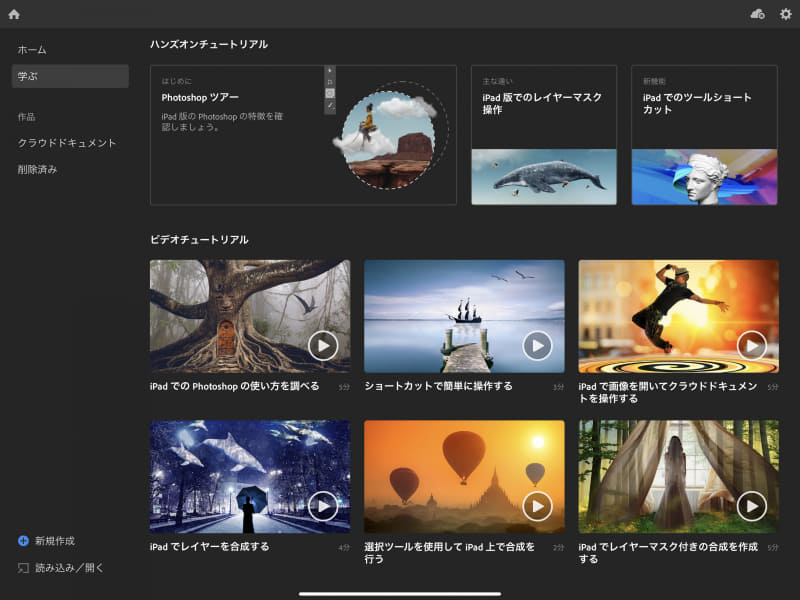Go to home via house icon
The height and width of the screenshot is (600, 800).
click(x=14, y=14)
